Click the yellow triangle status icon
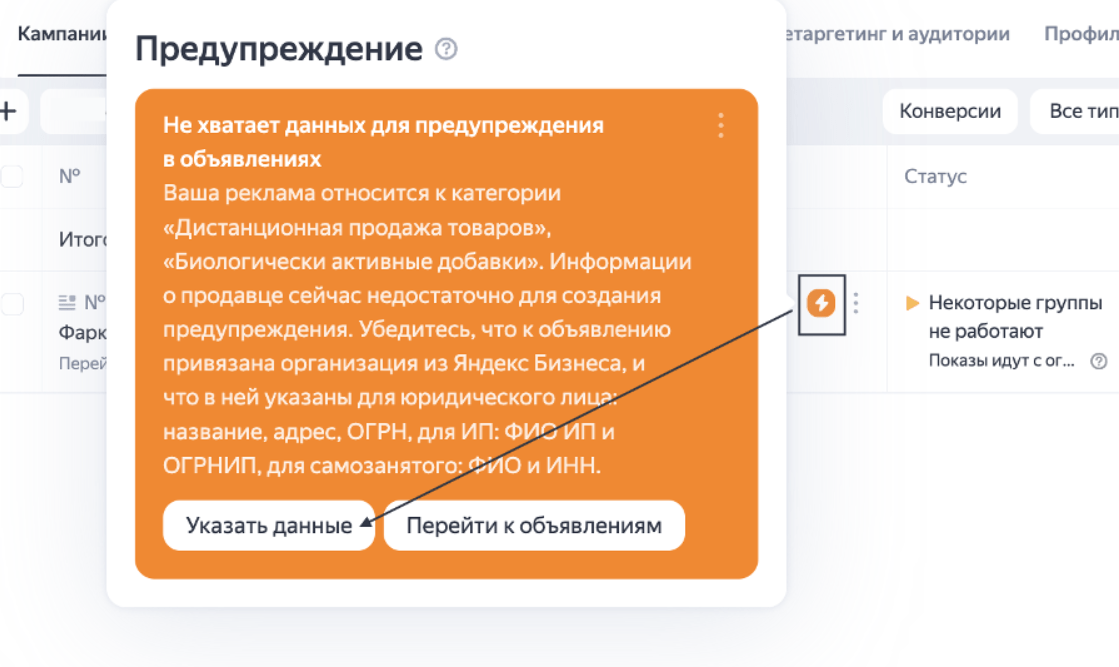This screenshot has height=667, width=1119. pos(912,303)
